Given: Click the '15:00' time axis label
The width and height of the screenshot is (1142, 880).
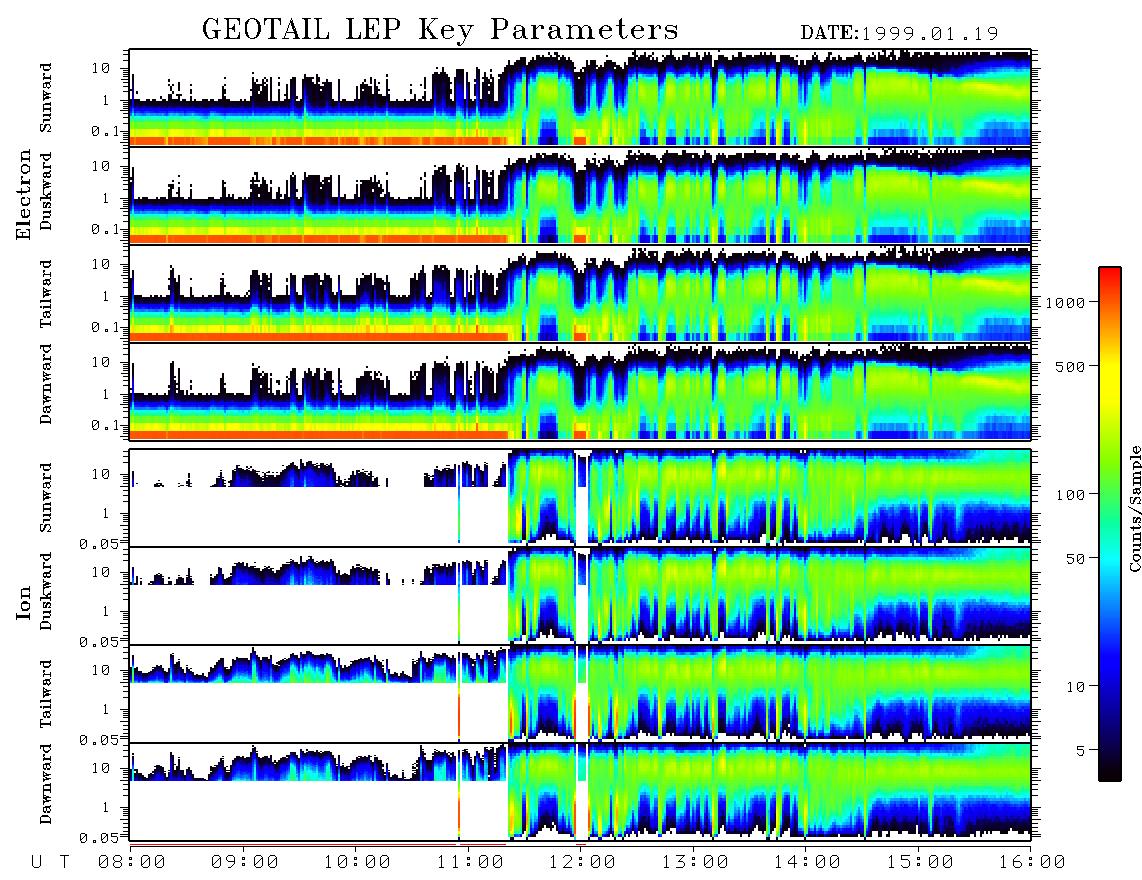Looking at the screenshot, I should coord(920,862).
